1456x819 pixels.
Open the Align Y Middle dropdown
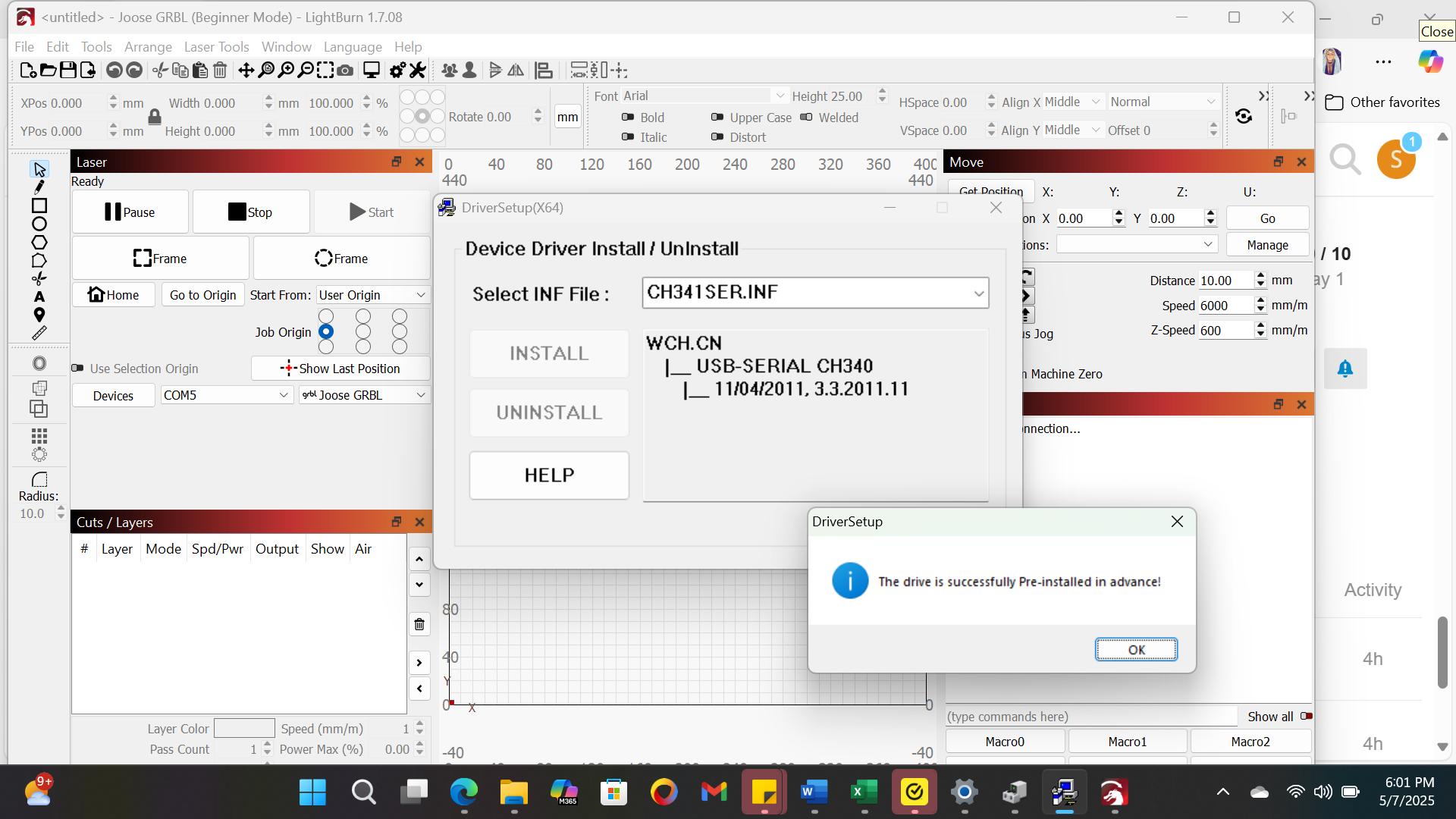click(x=1073, y=130)
